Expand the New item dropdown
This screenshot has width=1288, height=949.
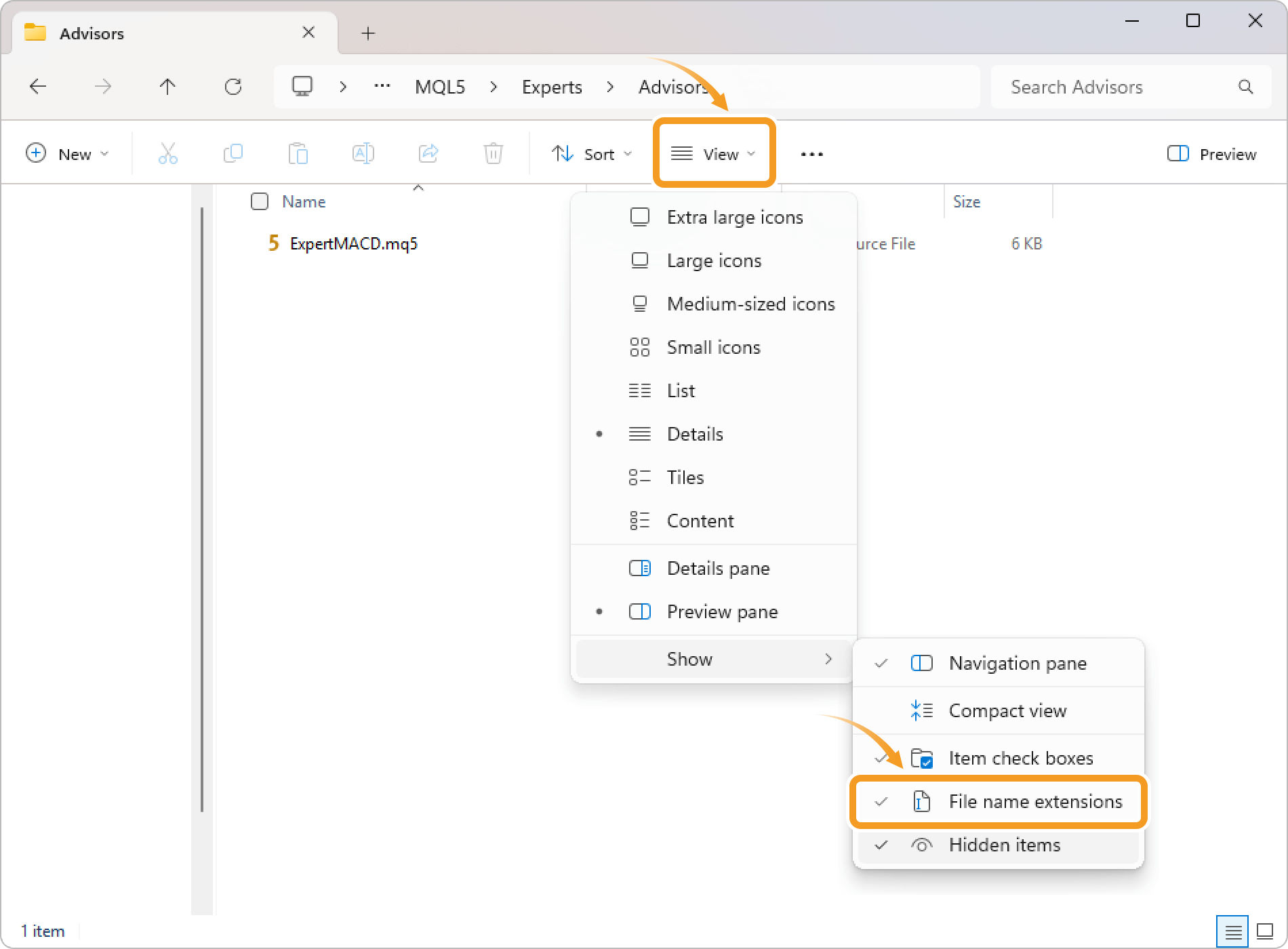pos(67,154)
